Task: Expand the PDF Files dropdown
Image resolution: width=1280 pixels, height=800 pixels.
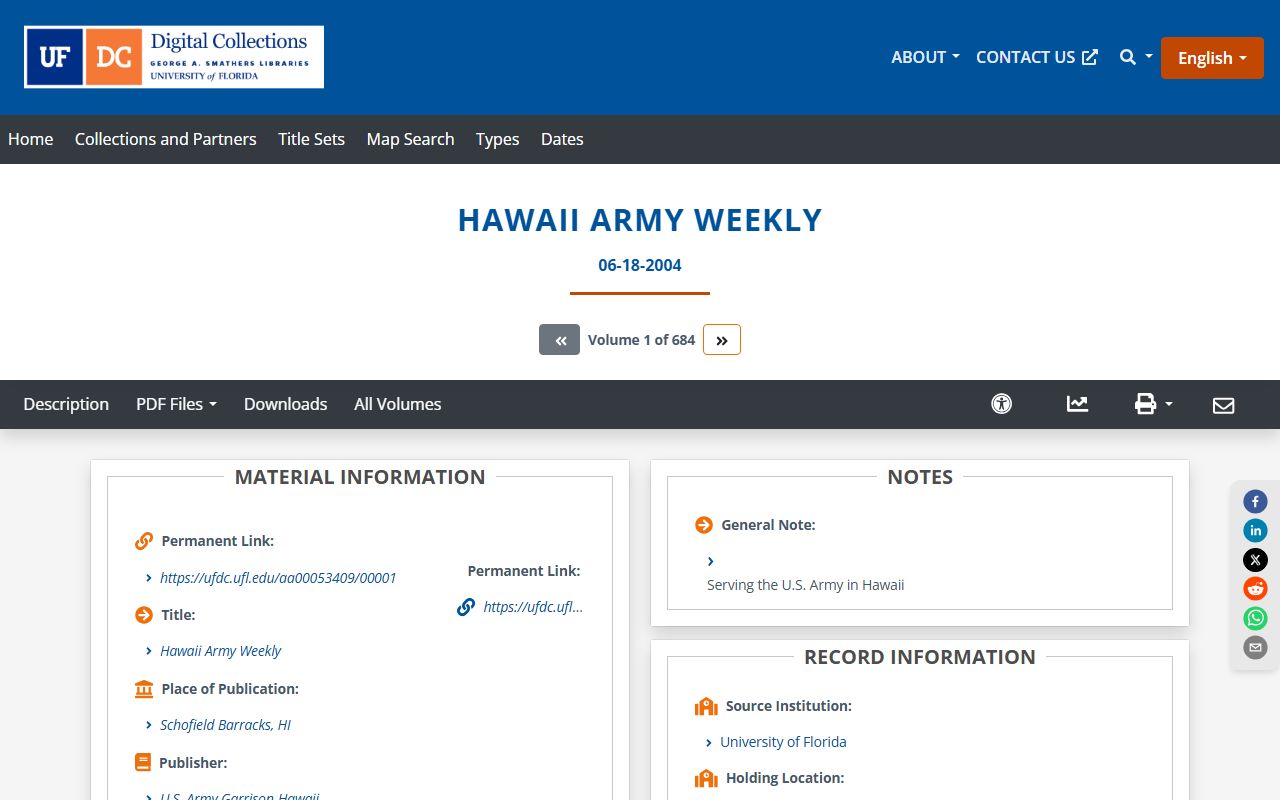Action: (176, 404)
